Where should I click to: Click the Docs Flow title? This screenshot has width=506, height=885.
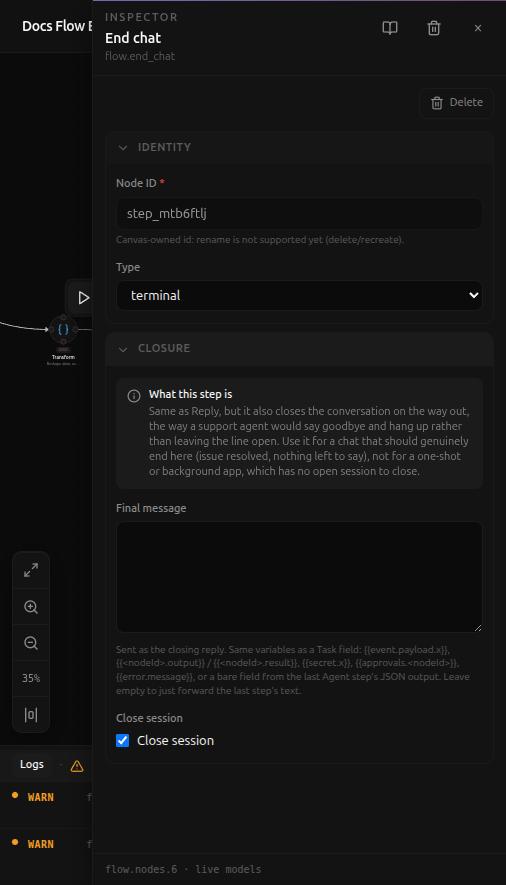[x=56, y=26]
